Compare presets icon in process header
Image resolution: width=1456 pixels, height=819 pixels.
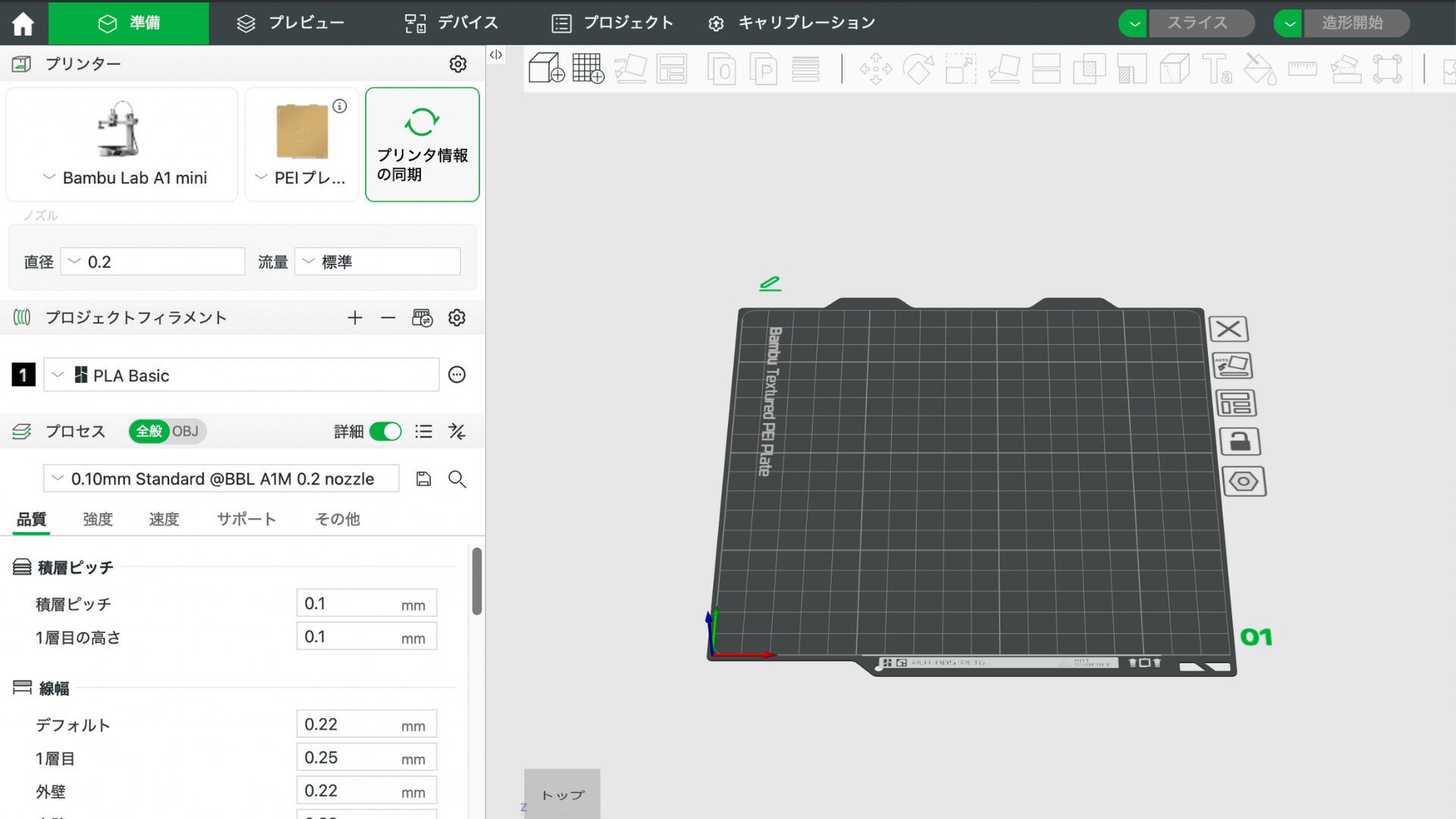click(x=457, y=431)
